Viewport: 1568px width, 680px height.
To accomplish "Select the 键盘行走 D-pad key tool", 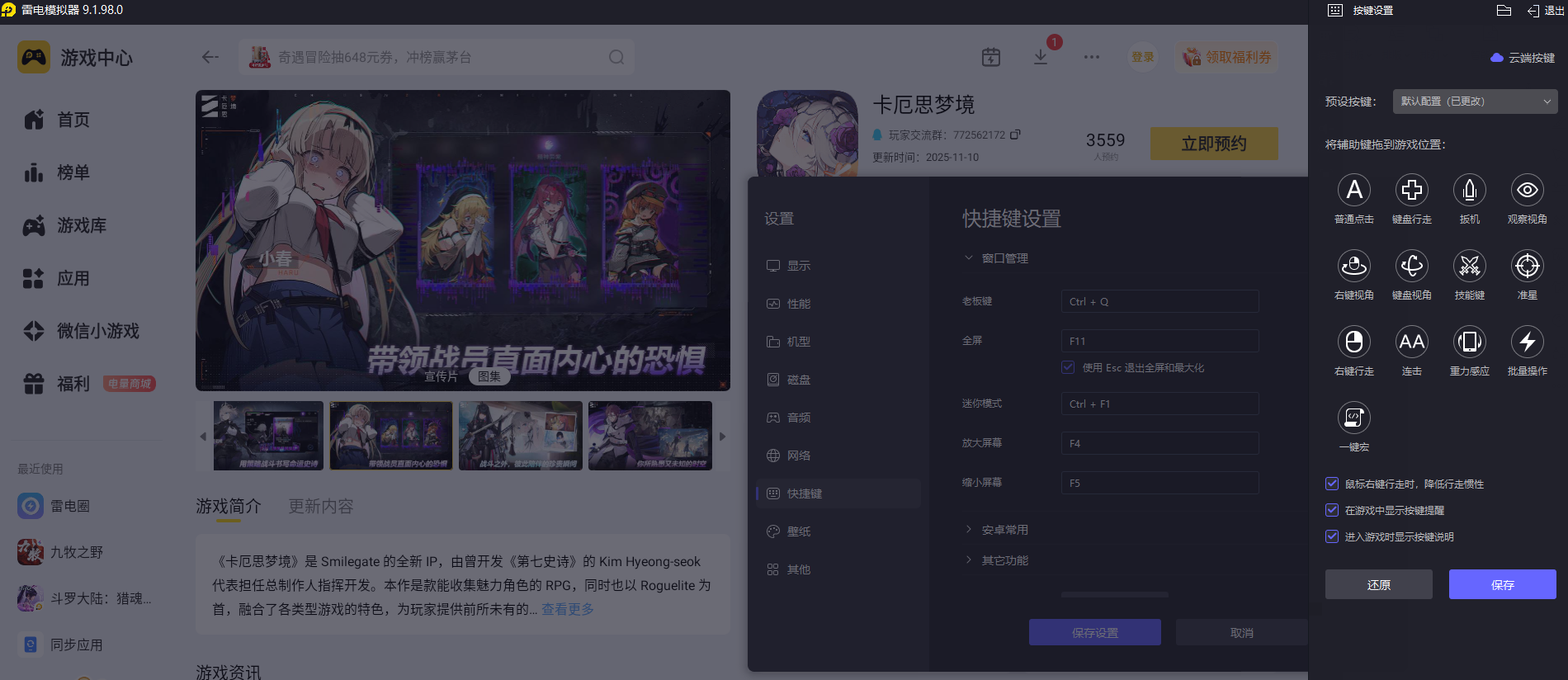I will click(x=1412, y=190).
